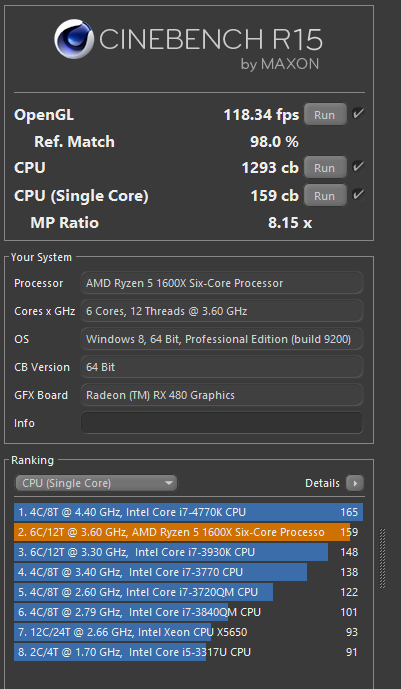
Task: Toggle the CPU test checkbox
Action: [358, 167]
